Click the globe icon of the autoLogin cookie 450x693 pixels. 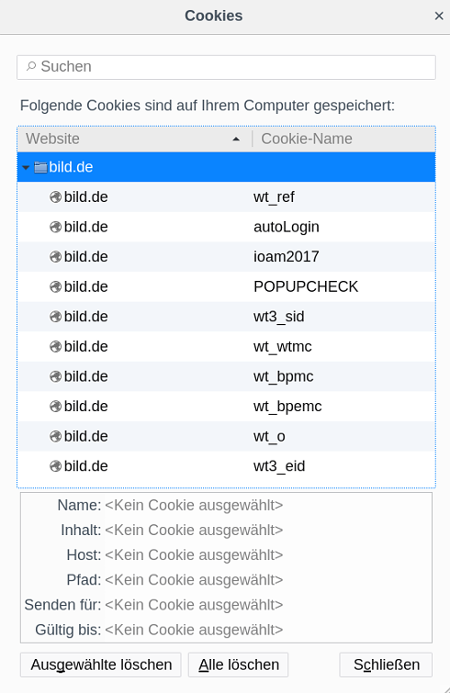point(56,227)
